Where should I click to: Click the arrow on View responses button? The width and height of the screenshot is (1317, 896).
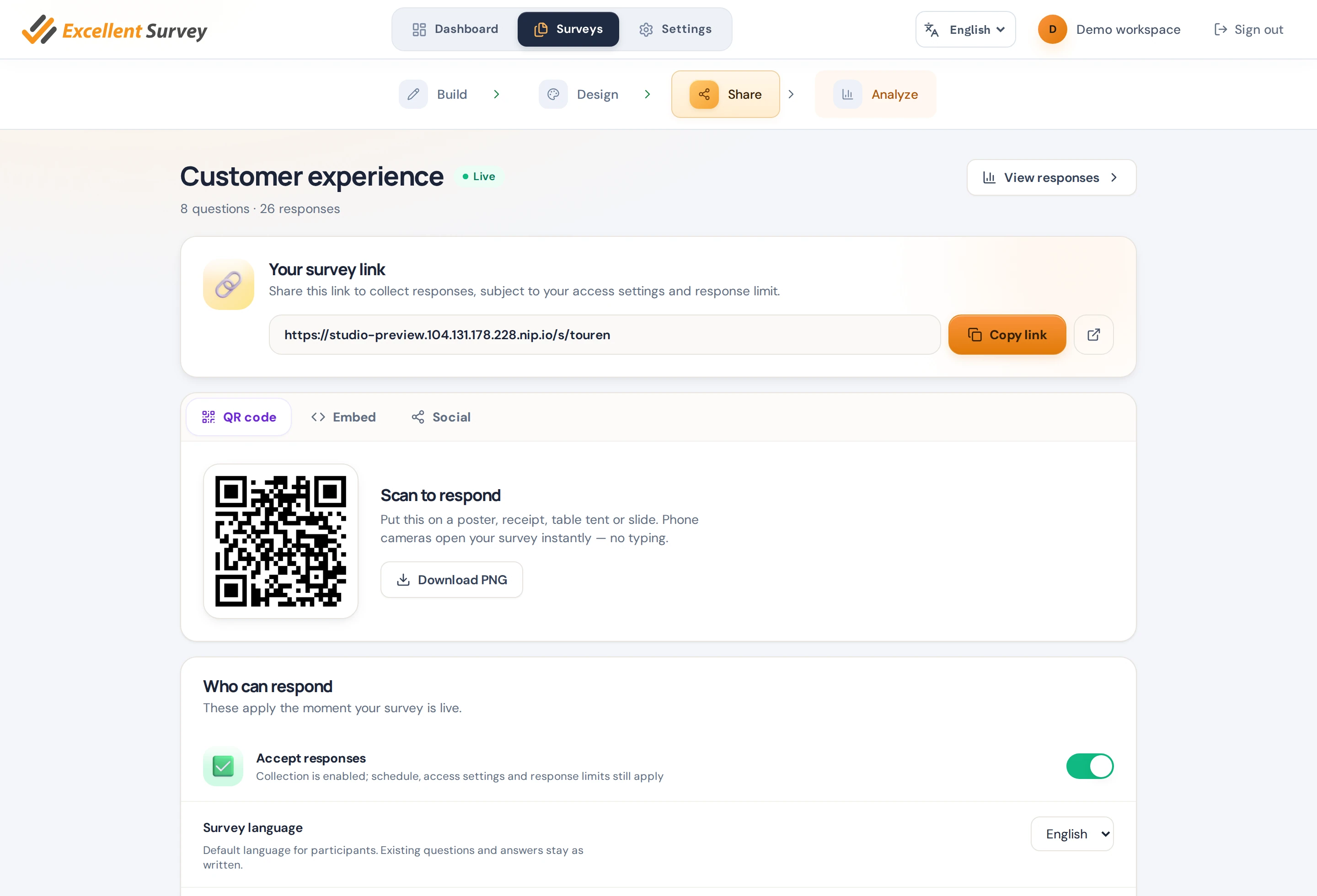coord(1114,177)
